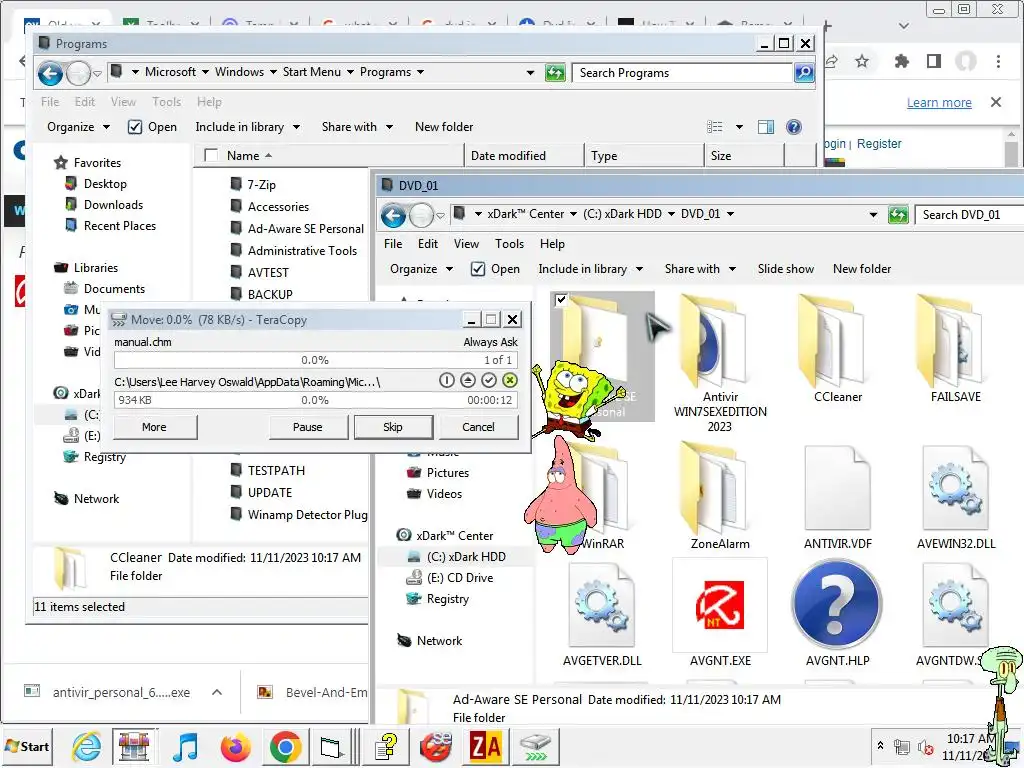
Task: Click the Learn more link in browser
Action: click(x=939, y=103)
